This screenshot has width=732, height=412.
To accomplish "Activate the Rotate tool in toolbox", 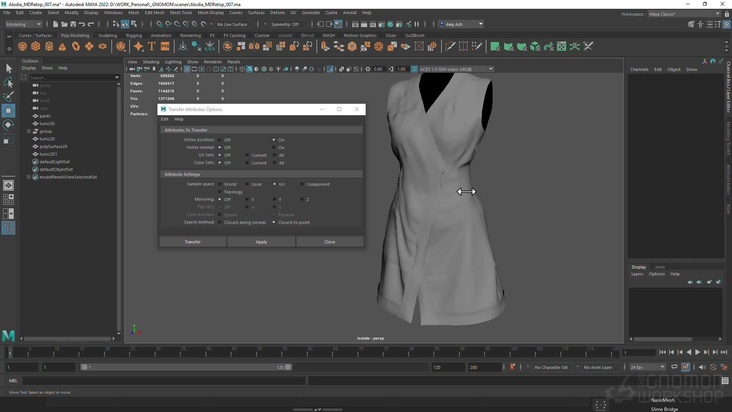I will pos(8,125).
